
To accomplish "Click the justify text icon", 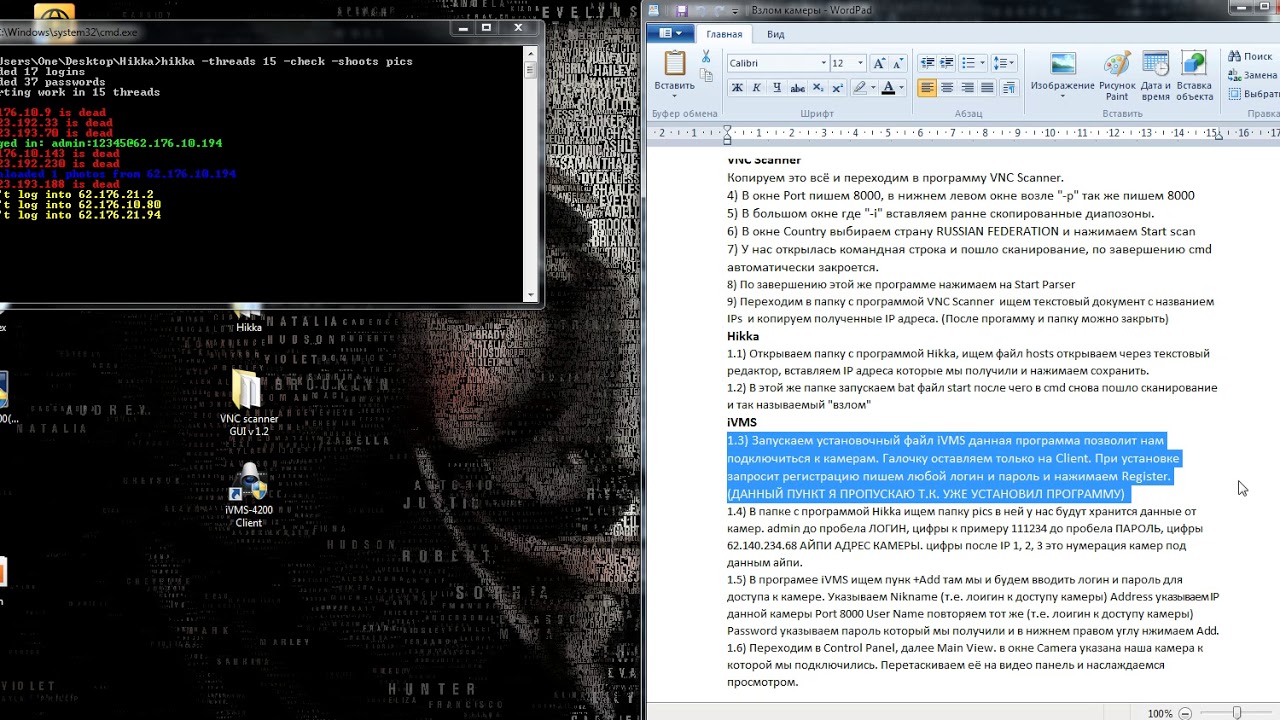I will click(x=987, y=88).
